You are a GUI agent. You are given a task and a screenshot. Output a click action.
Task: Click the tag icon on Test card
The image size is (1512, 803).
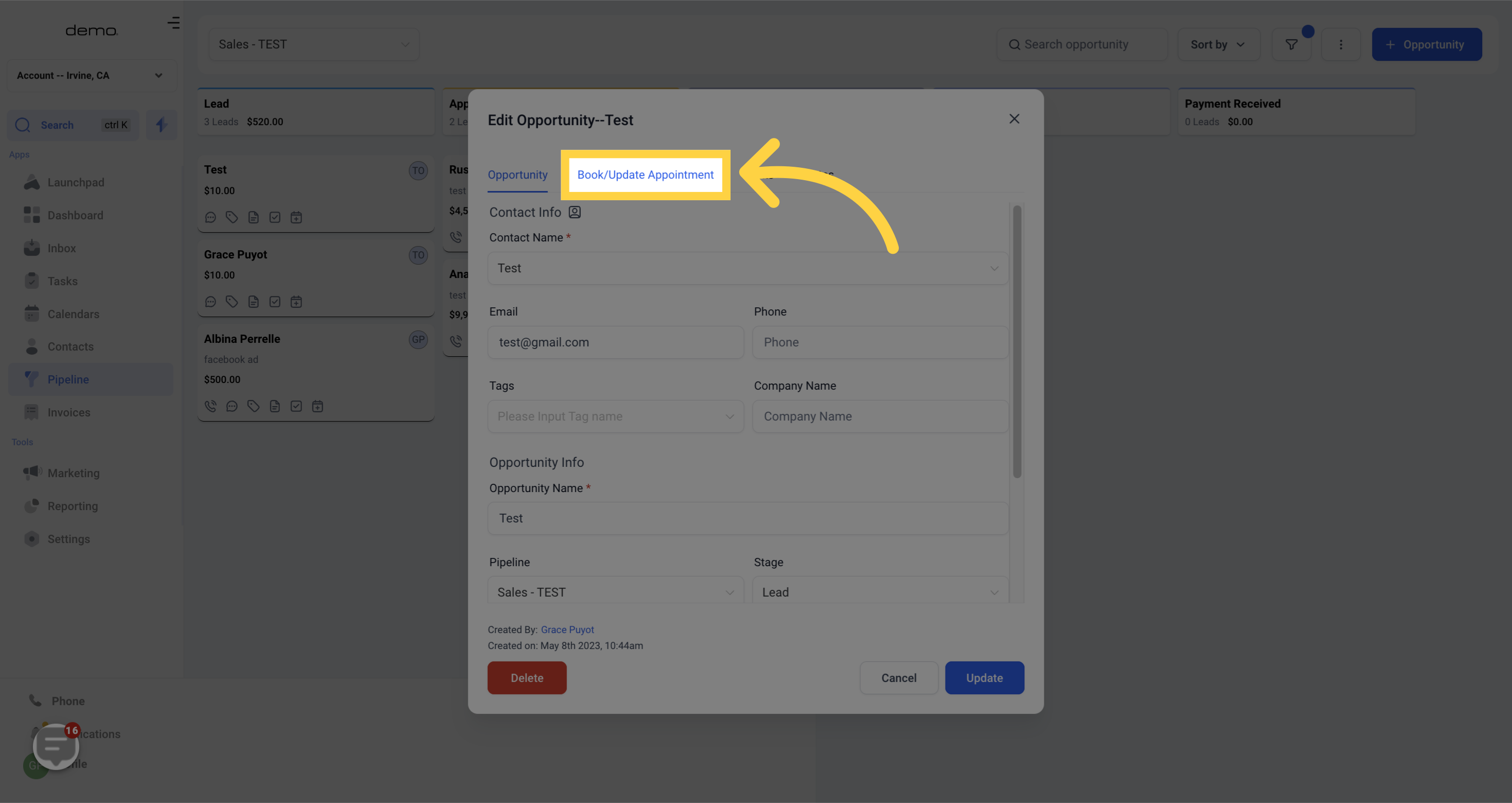tap(232, 217)
